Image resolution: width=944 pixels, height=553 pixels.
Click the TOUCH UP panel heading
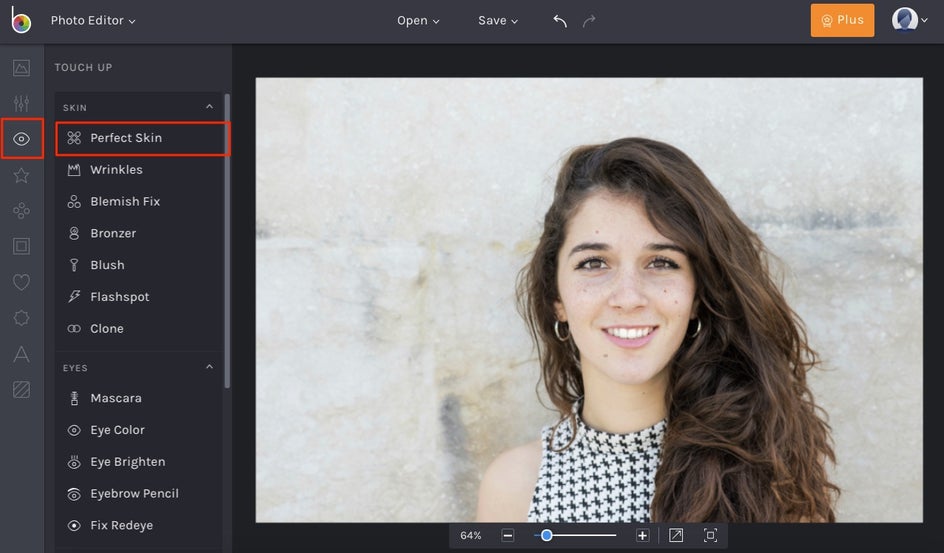[83, 67]
